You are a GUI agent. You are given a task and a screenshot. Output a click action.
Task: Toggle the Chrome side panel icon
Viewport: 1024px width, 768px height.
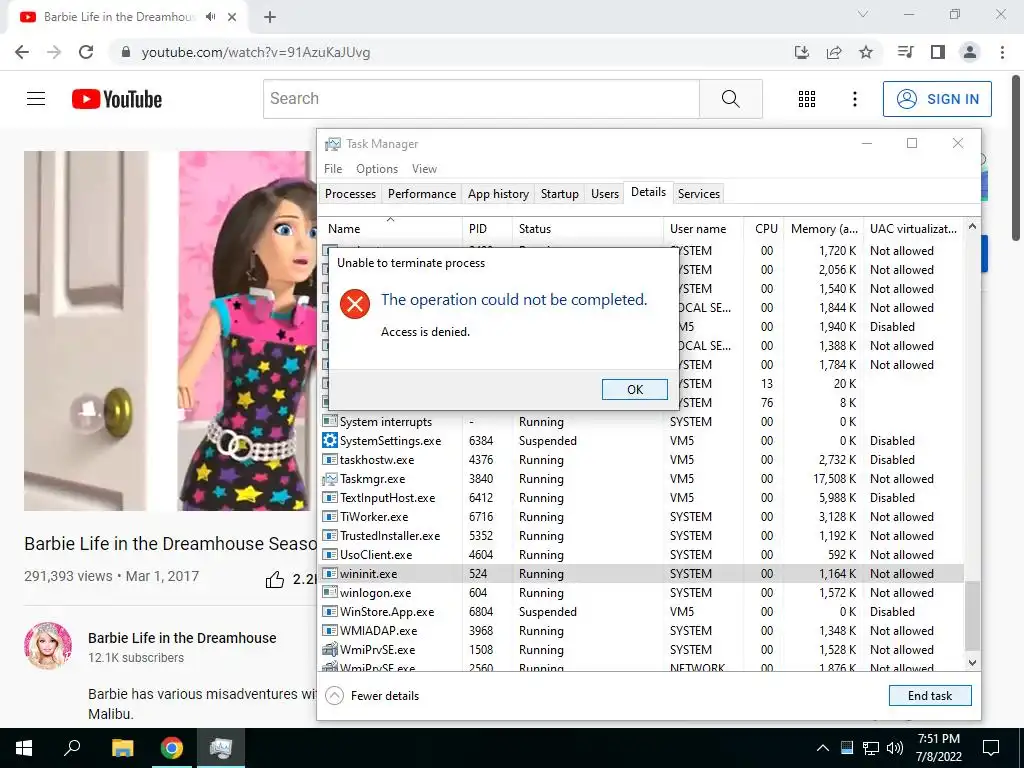[938, 52]
